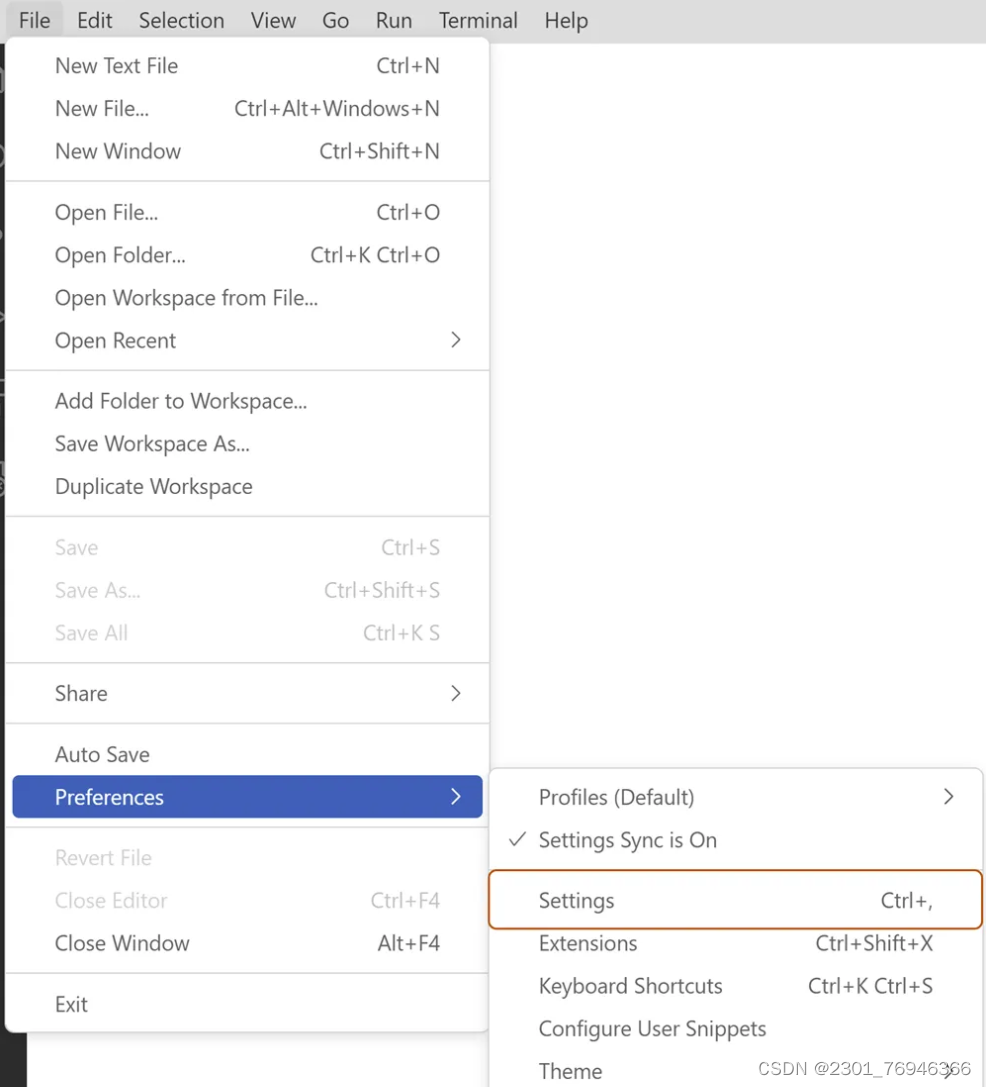Viewport: 986px width, 1087px height.
Task: Select Close Window entry
Action: click(x=247, y=943)
